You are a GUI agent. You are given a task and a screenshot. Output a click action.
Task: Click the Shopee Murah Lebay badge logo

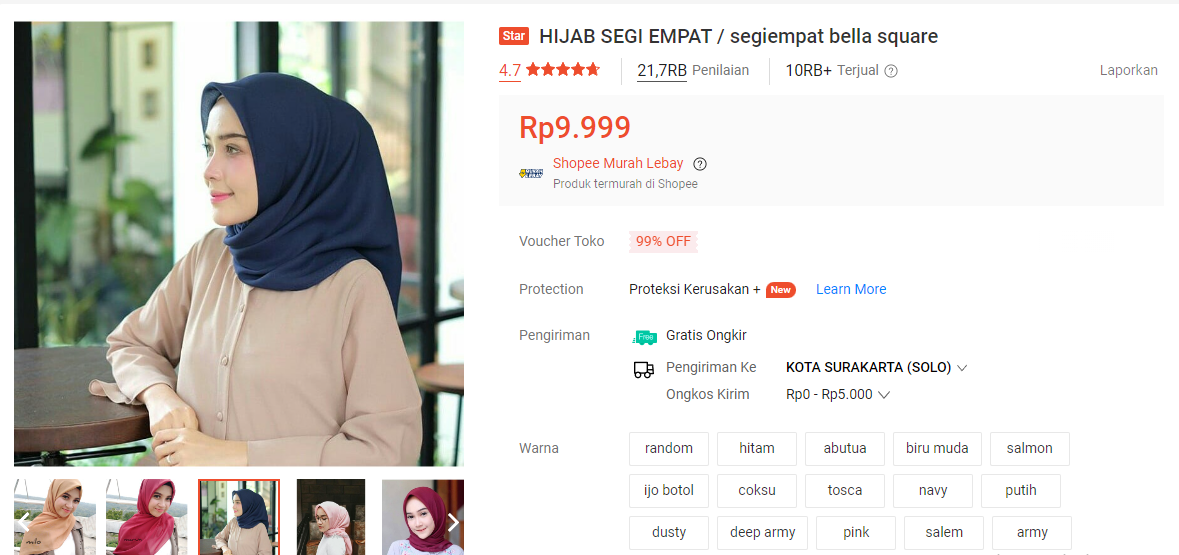click(x=531, y=173)
